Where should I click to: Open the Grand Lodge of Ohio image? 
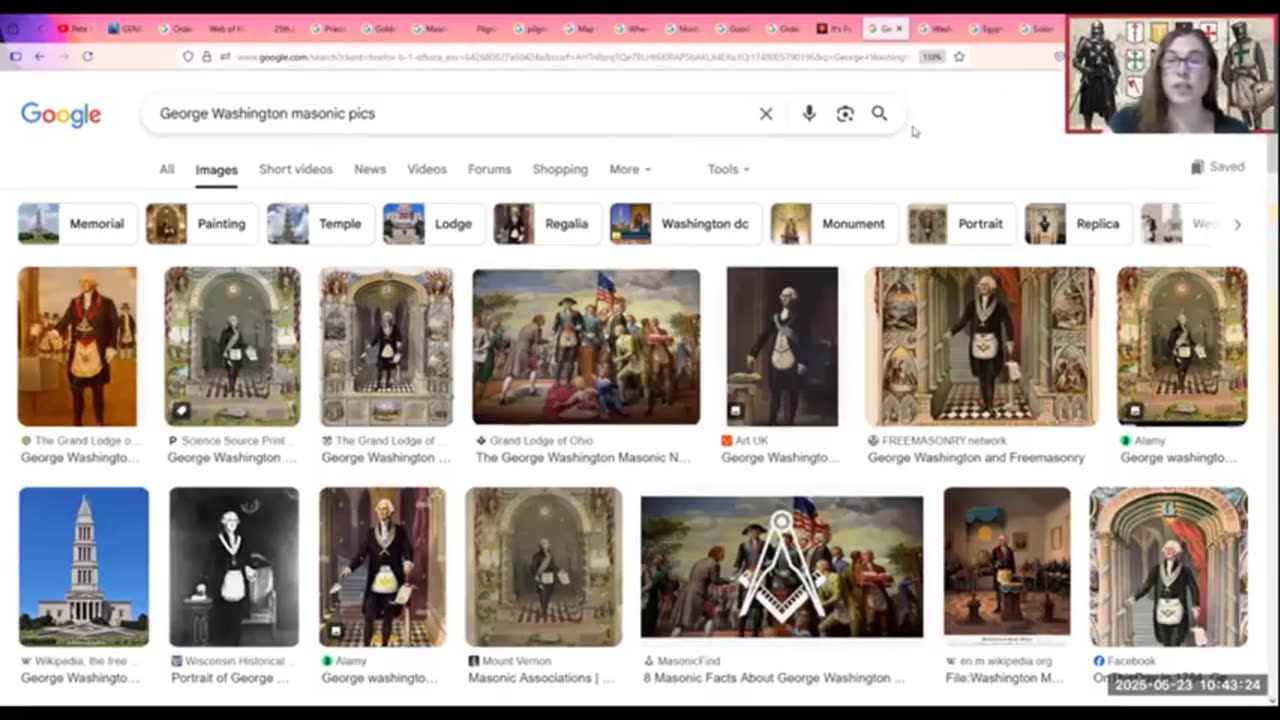[x=587, y=346]
